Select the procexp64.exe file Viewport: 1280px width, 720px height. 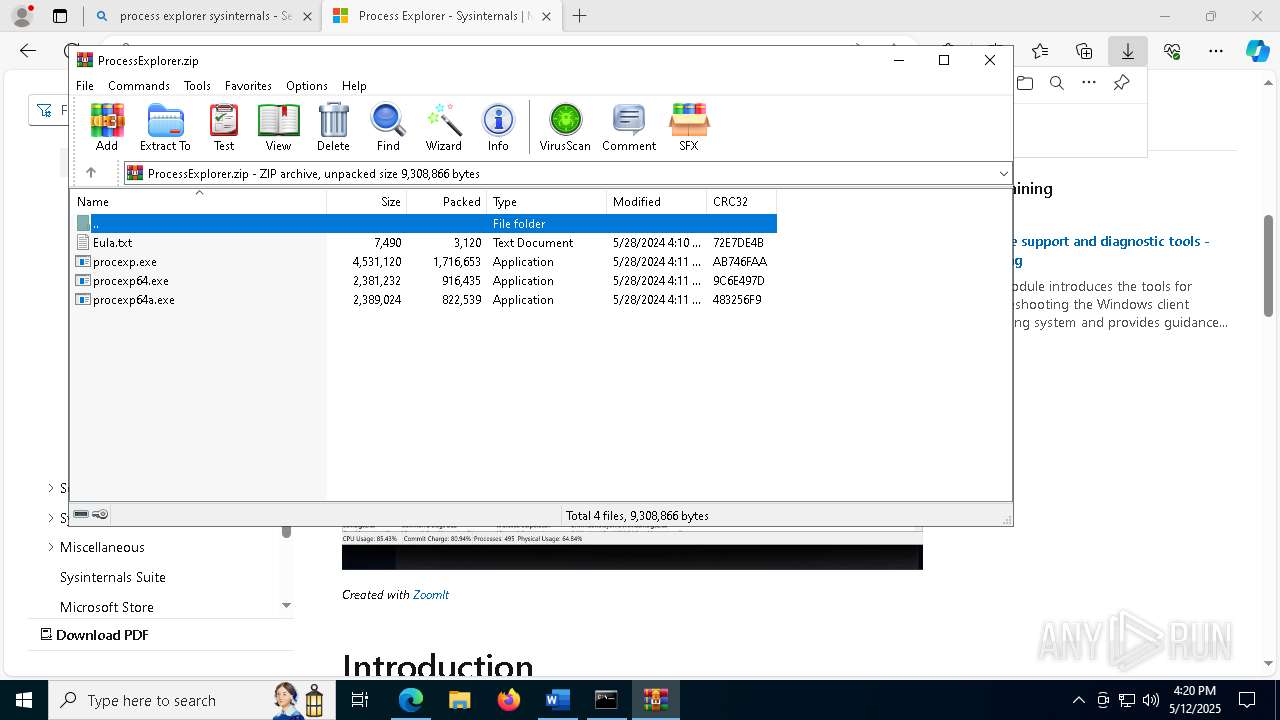click(130, 281)
